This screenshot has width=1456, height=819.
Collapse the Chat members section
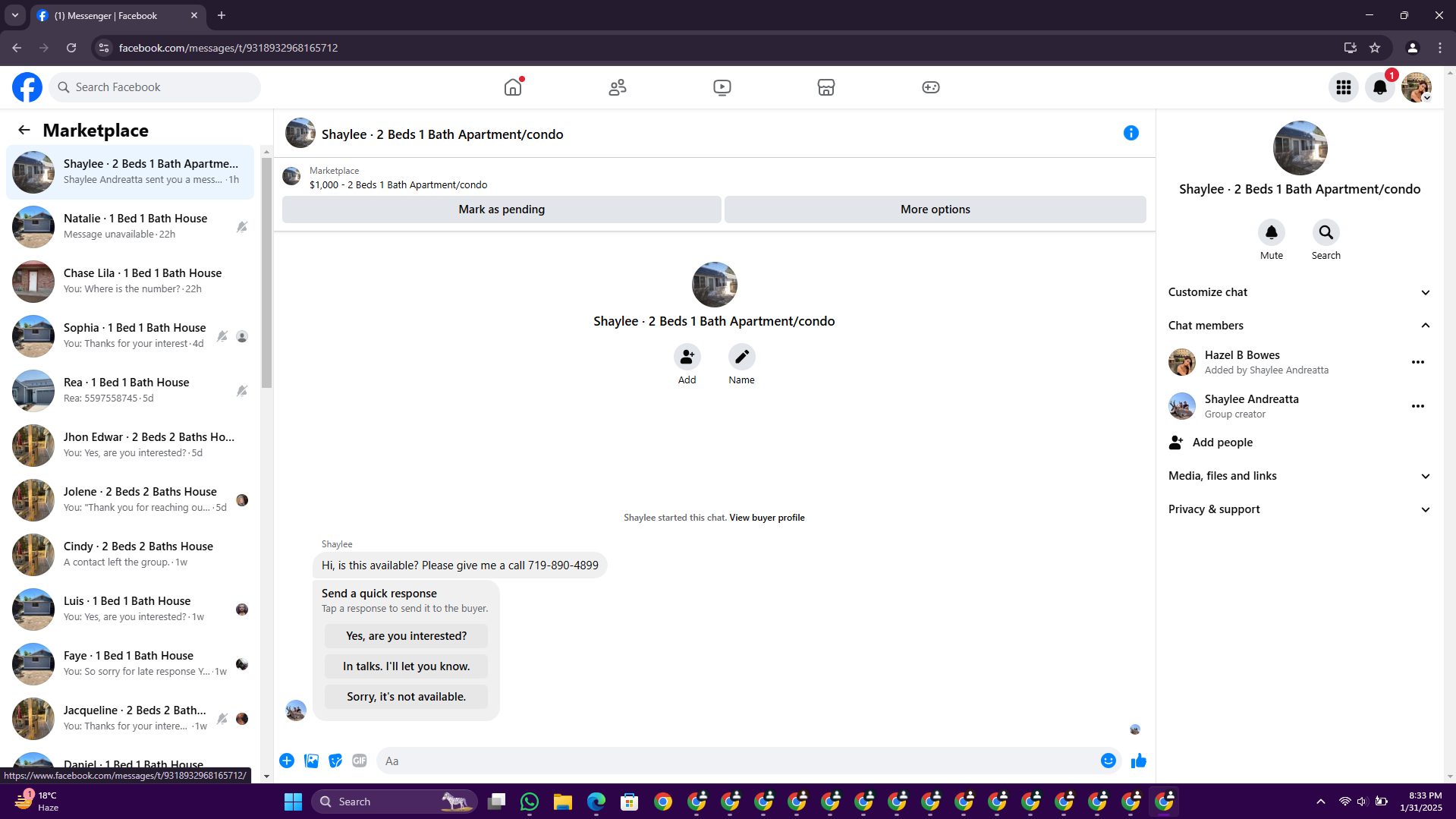coord(1299,326)
